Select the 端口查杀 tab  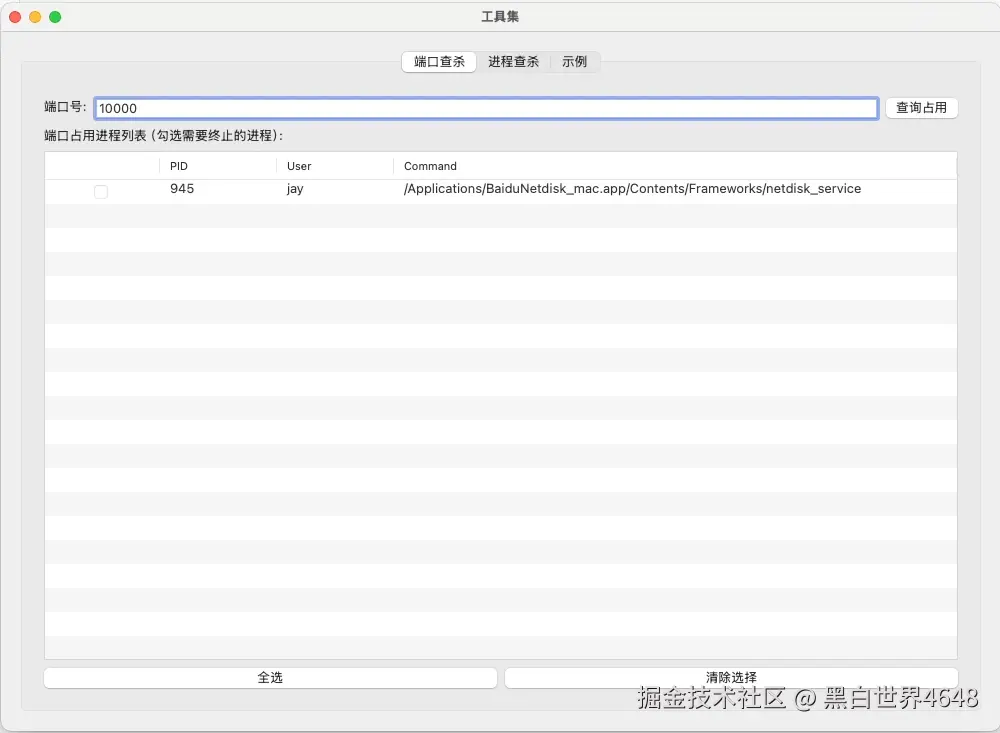(x=438, y=61)
